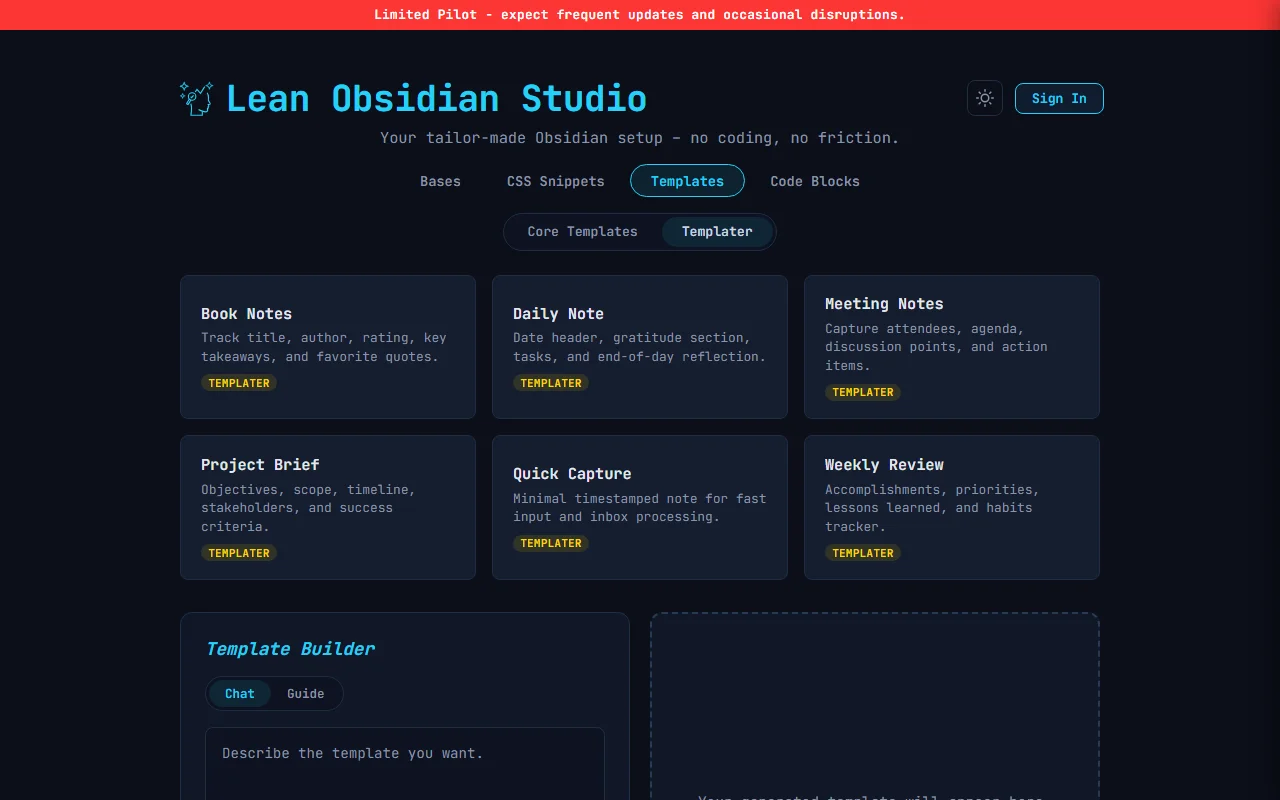
Task: Click the TEMPLATER badge on Project Brief
Action: [x=239, y=553]
